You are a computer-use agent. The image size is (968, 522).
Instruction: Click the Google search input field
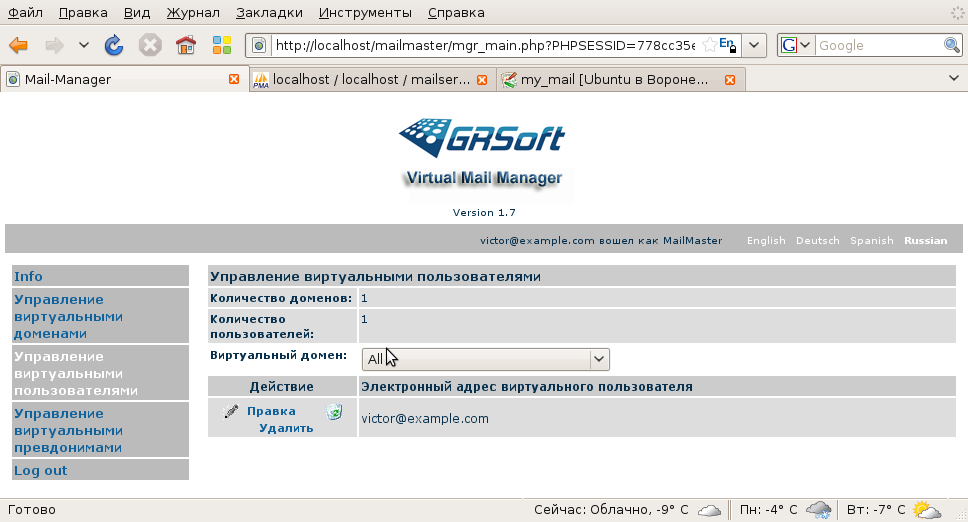(879, 45)
